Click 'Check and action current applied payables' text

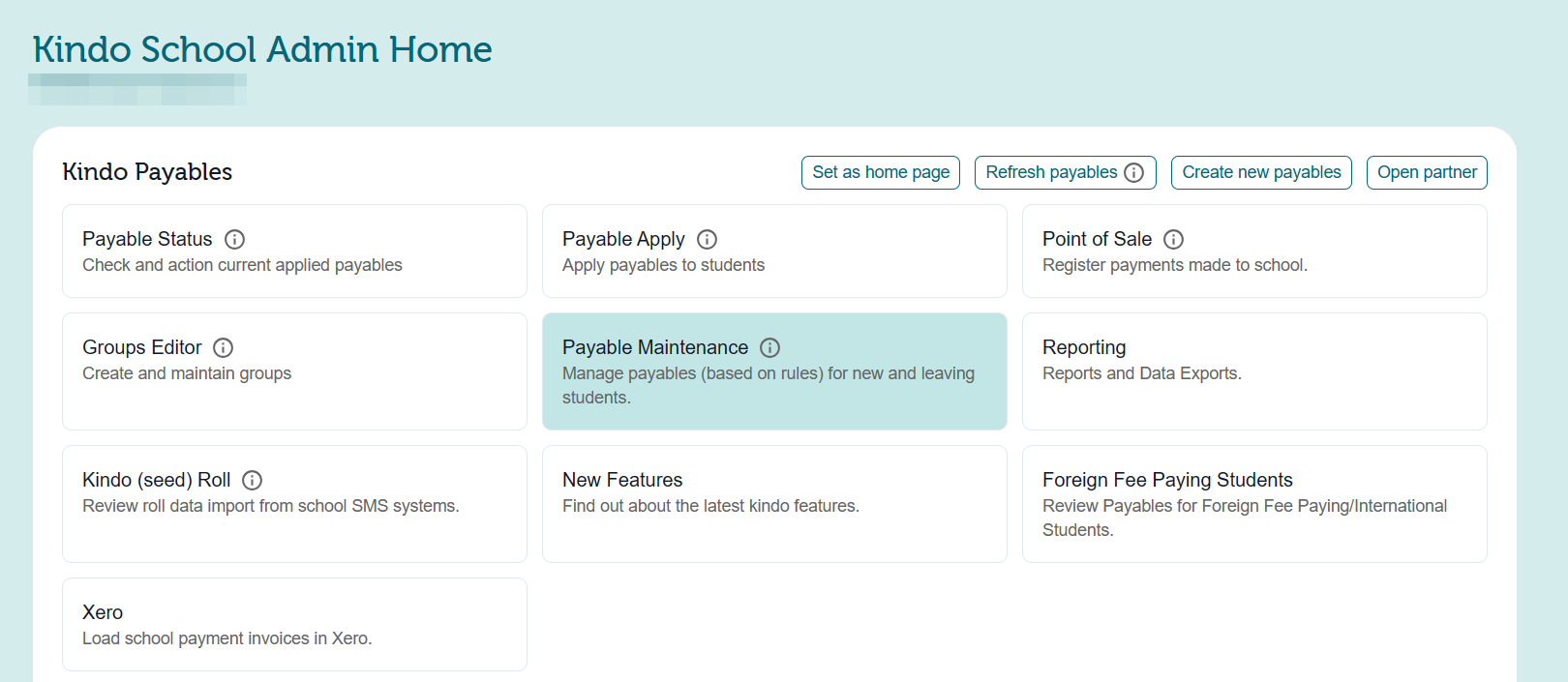[x=242, y=265]
